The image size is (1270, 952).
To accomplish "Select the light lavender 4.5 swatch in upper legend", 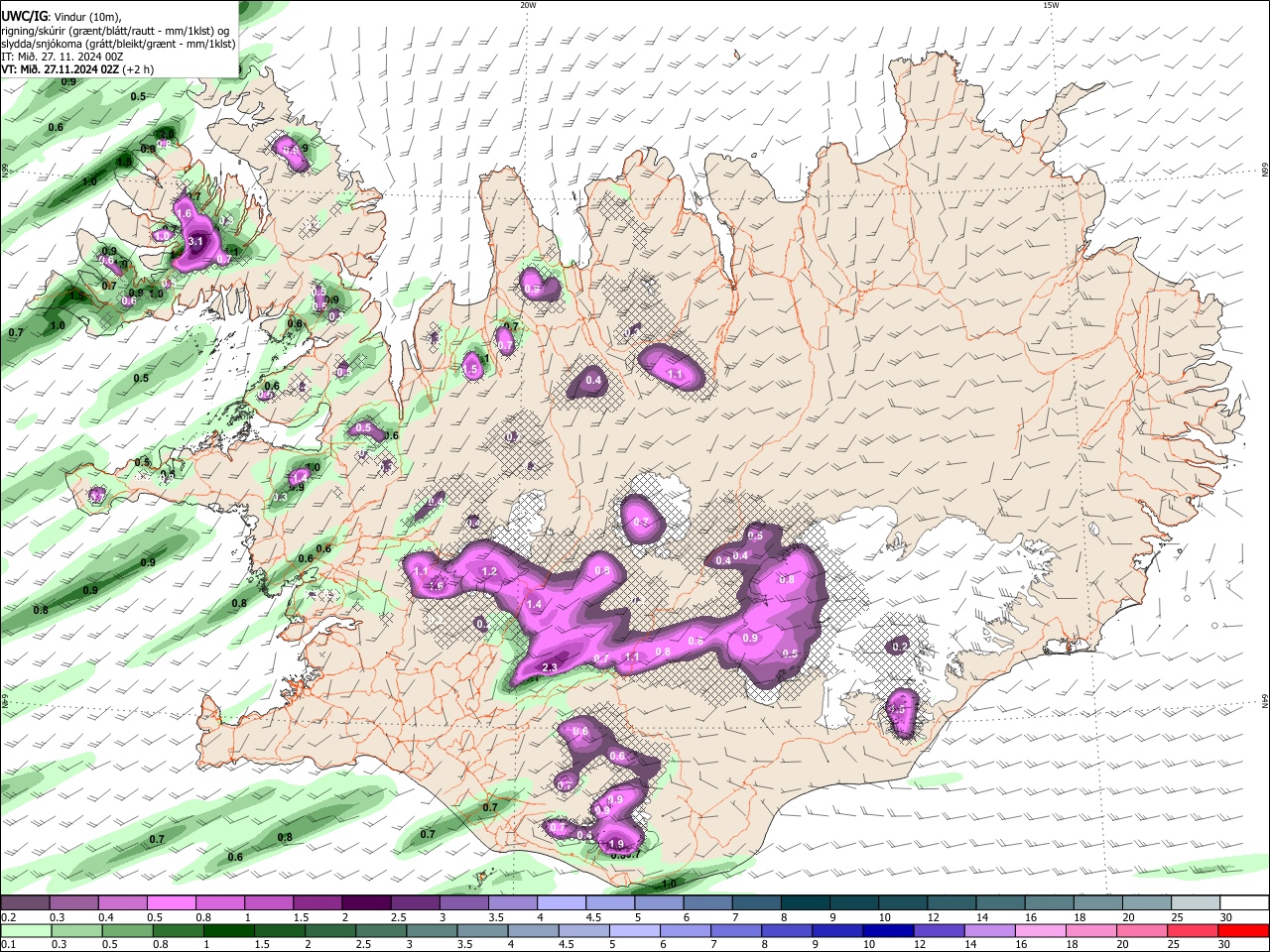I will 610,903.
